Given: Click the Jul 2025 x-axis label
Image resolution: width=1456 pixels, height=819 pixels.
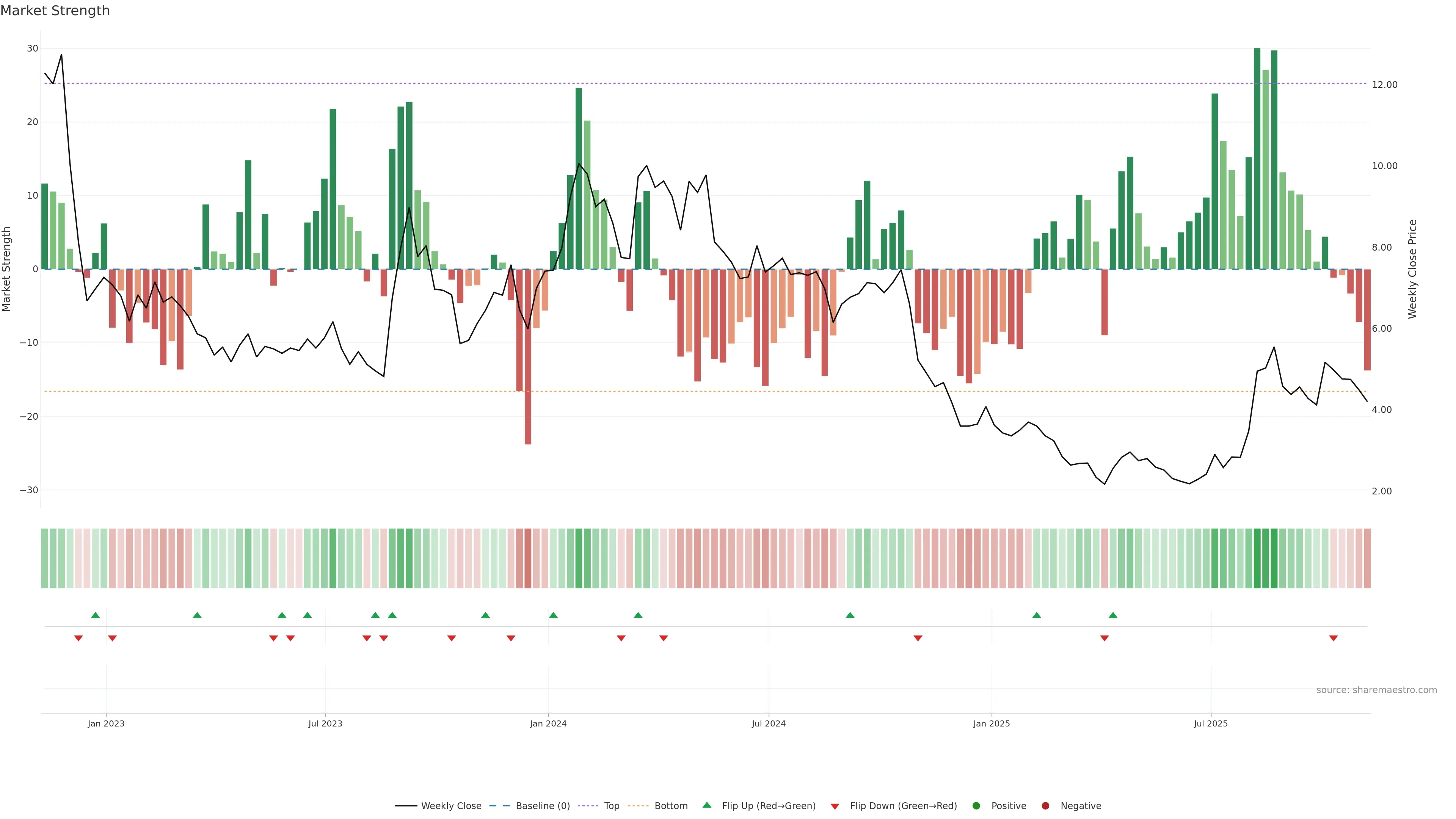Looking at the screenshot, I should [x=1211, y=723].
